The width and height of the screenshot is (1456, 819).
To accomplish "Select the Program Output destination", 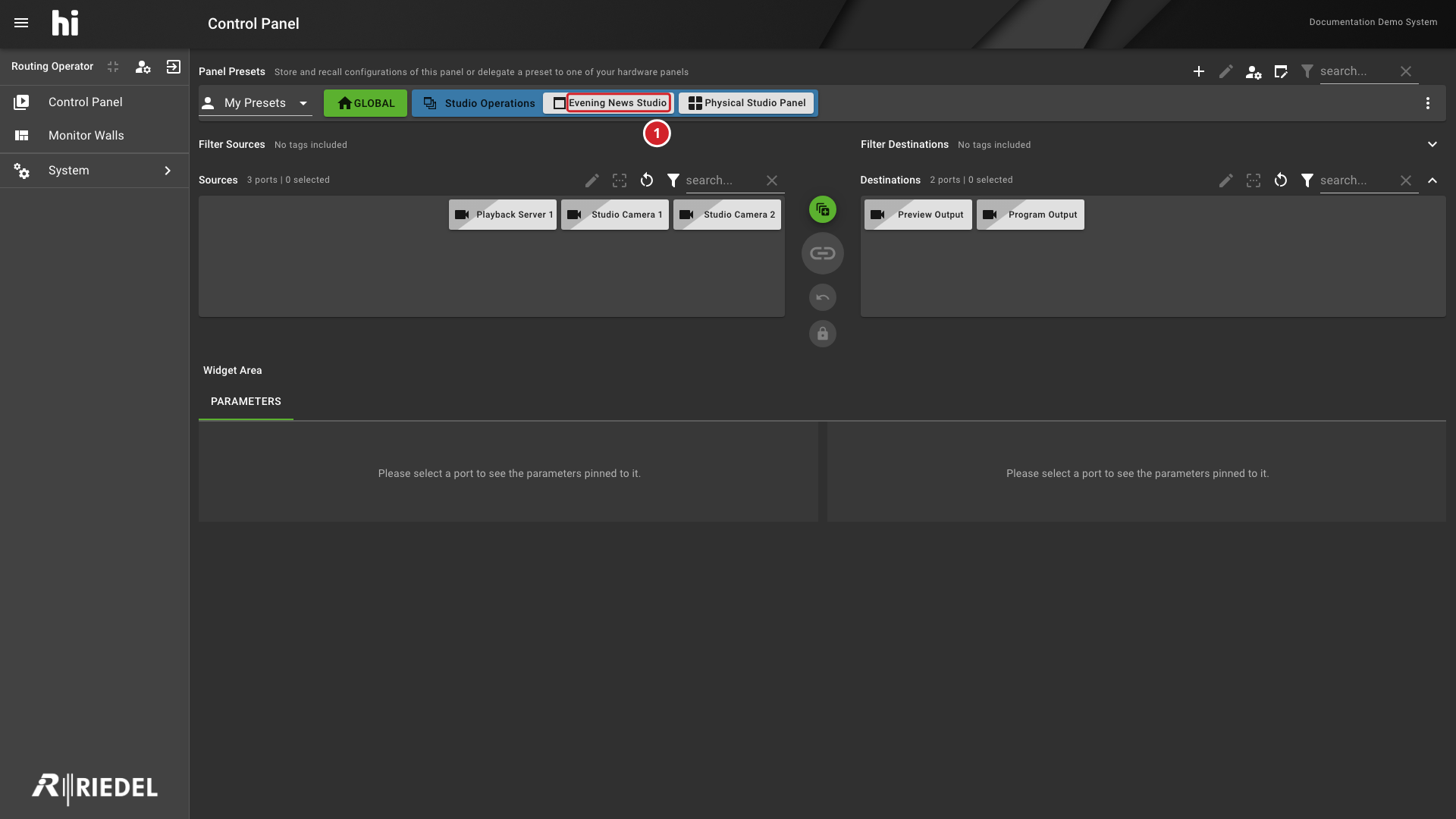I will [1031, 215].
